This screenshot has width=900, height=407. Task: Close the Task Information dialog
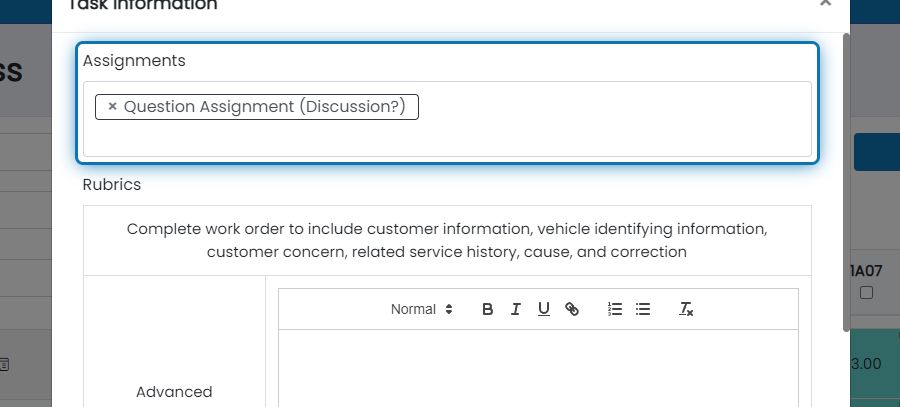tap(825, 3)
